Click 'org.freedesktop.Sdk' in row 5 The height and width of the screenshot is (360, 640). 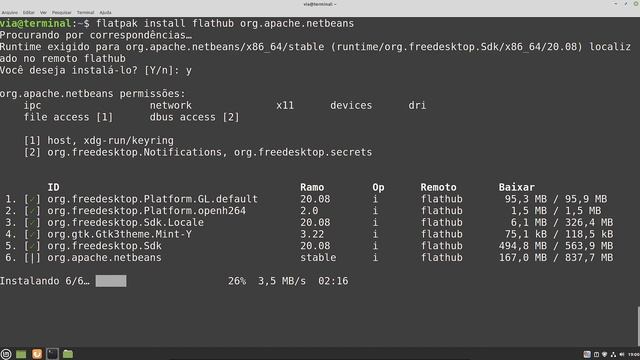(x=104, y=246)
